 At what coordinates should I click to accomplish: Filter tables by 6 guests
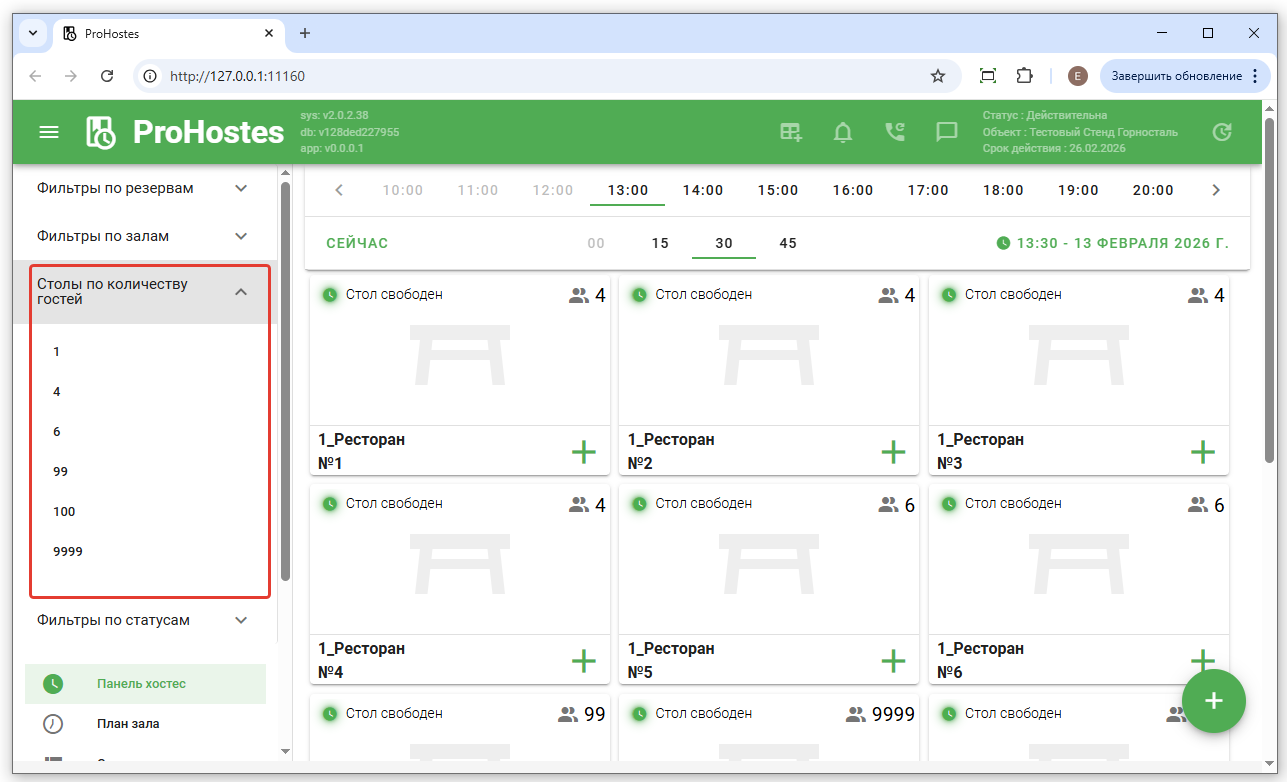point(57,432)
